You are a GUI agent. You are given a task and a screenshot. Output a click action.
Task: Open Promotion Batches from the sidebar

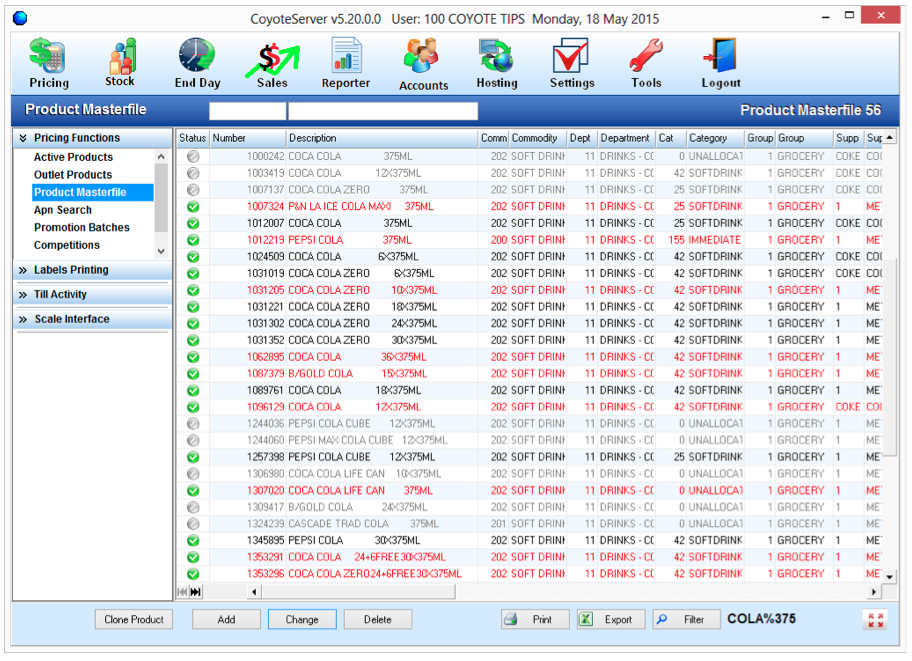[x=81, y=228]
